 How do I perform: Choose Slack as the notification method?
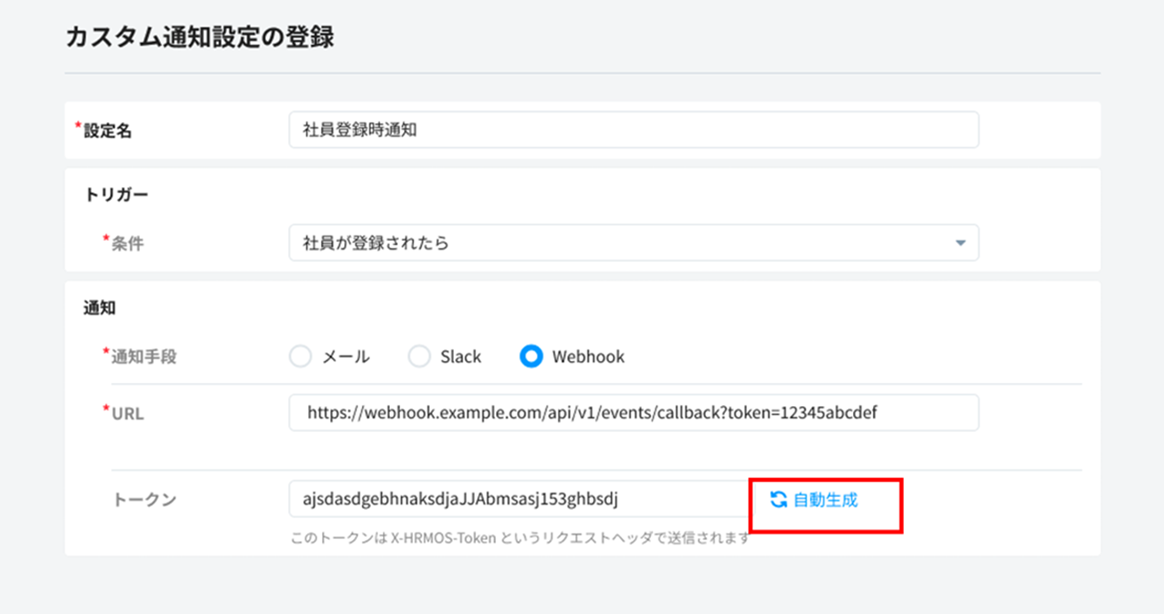420,357
